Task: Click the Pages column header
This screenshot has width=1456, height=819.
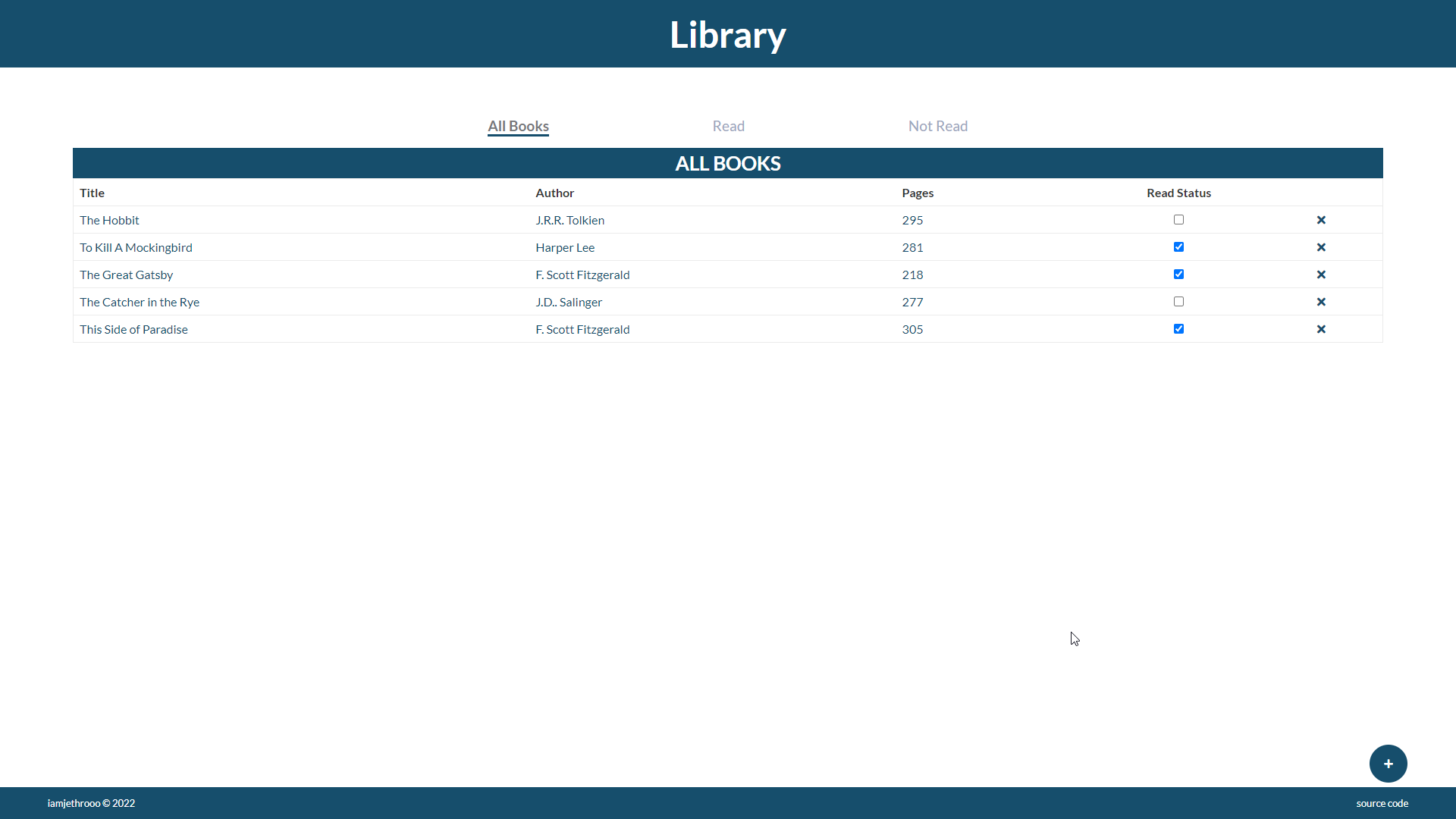Action: pos(918,193)
